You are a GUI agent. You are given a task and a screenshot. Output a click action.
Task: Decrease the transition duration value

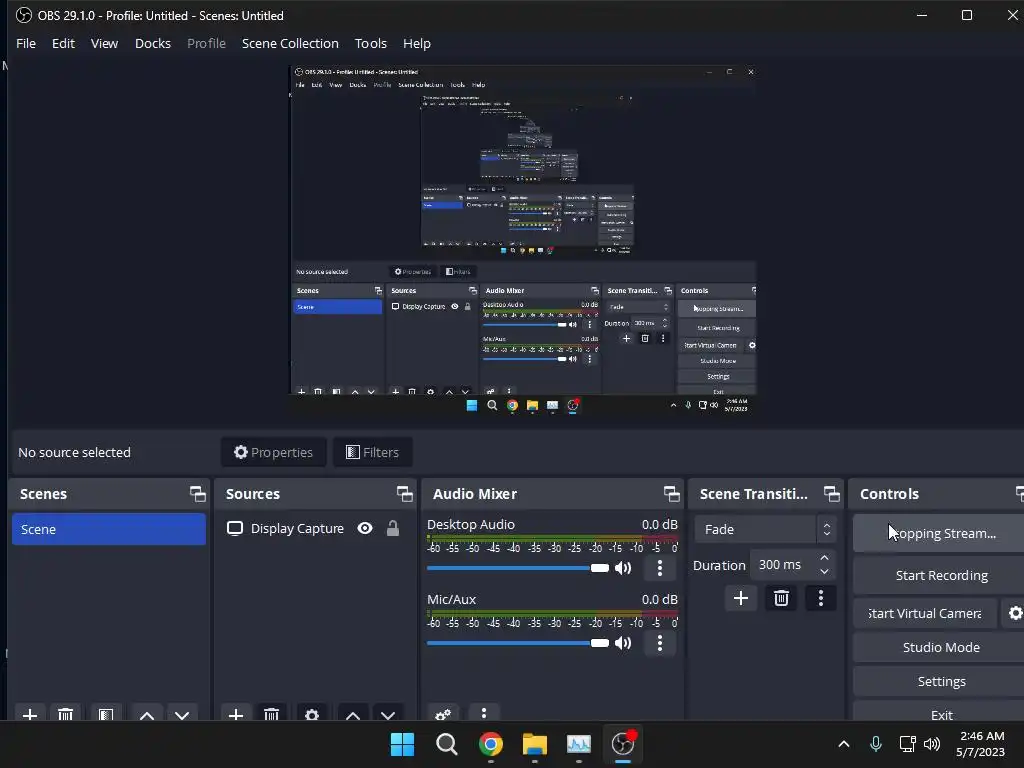coord(824,572)
